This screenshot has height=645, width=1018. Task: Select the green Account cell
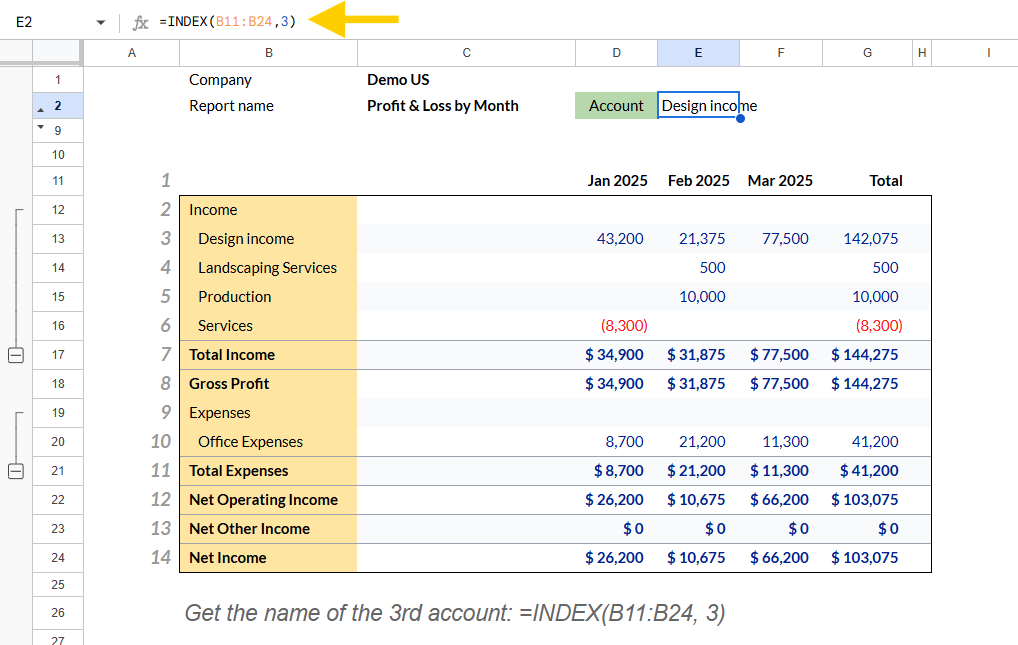[616, 106]
